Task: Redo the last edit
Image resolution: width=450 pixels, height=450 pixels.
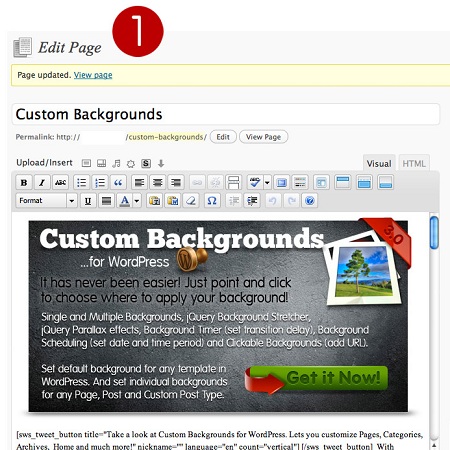Action: pyautogui.click(x=291, y=201)
